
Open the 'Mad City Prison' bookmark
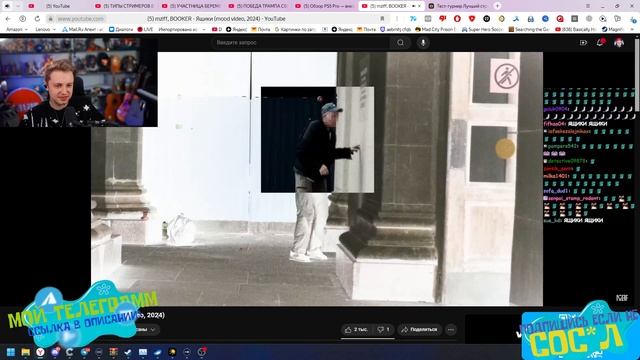(x=435, y=29)
